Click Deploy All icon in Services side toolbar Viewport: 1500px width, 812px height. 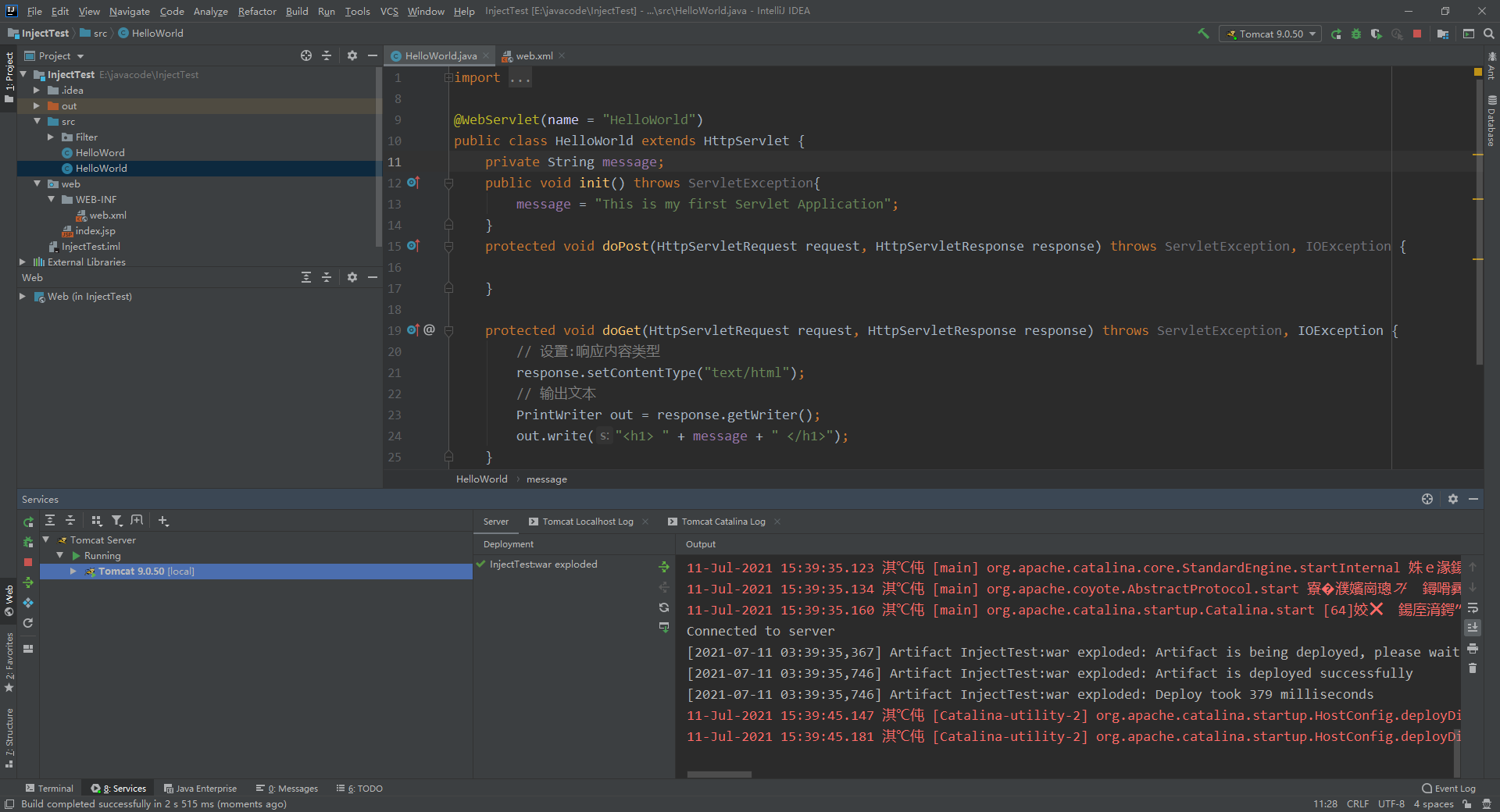[x=28, y=582]
